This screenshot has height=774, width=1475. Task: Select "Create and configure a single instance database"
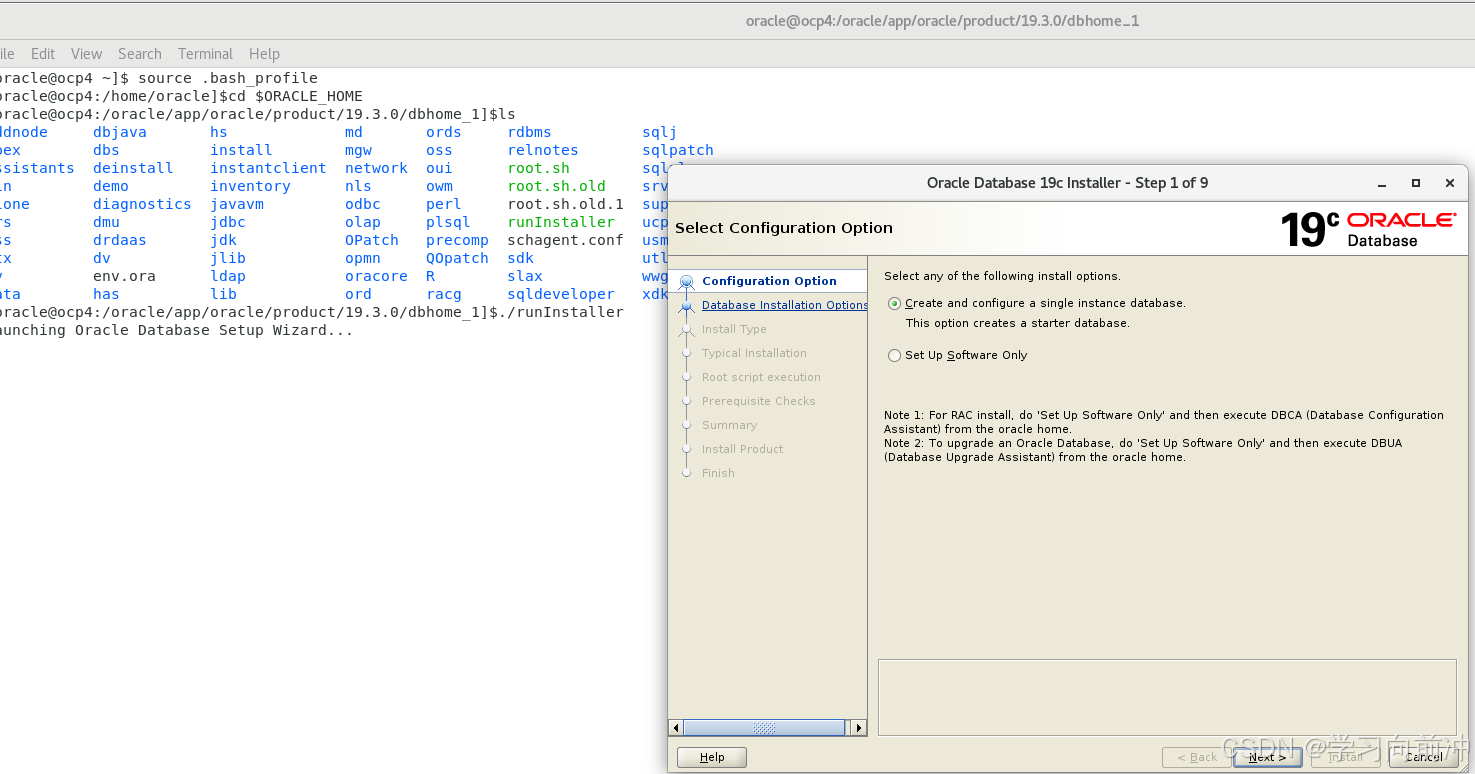pyautogui.click(x=894, y=304)
